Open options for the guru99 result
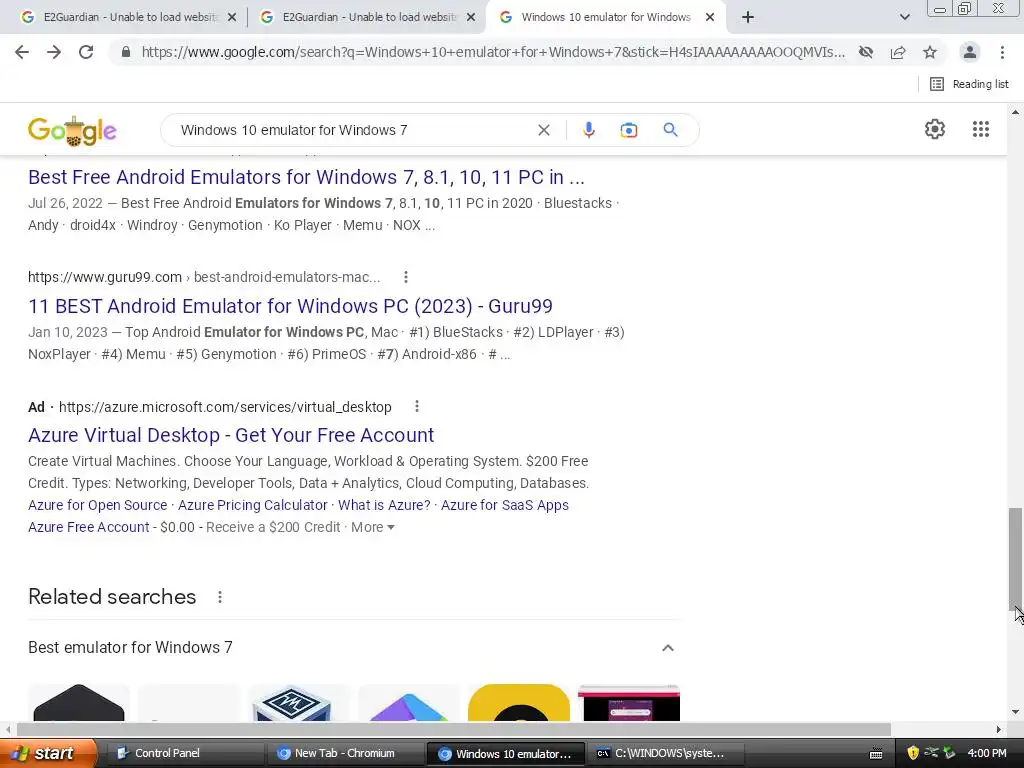The width and height of the screenshot is (1024, 768). coord(406,277)
